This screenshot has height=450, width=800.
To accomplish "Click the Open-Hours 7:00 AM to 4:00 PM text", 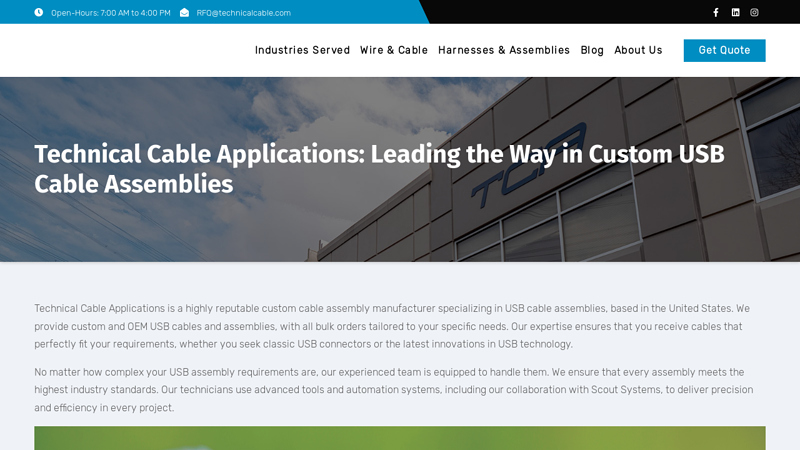I will (x=111, y=13).
